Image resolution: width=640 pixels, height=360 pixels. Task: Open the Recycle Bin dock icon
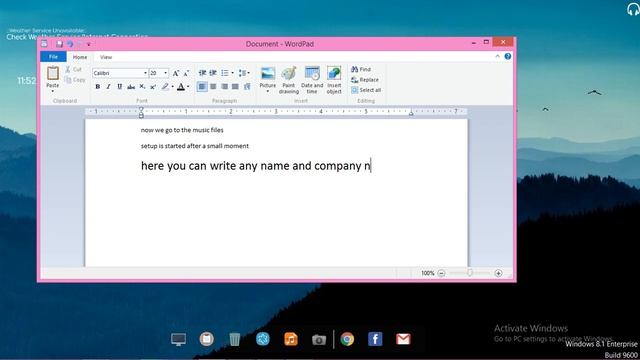[x=235, y=339]
